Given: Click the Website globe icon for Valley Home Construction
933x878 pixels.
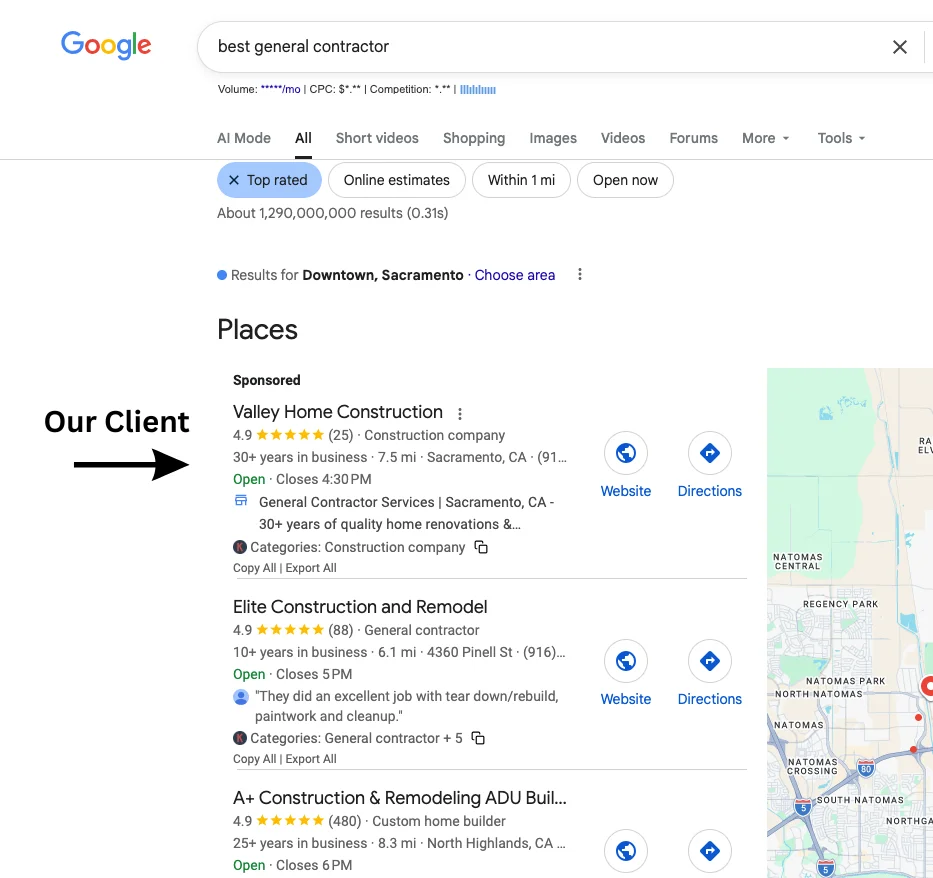Looking at the screenshot, I should 626,454.
